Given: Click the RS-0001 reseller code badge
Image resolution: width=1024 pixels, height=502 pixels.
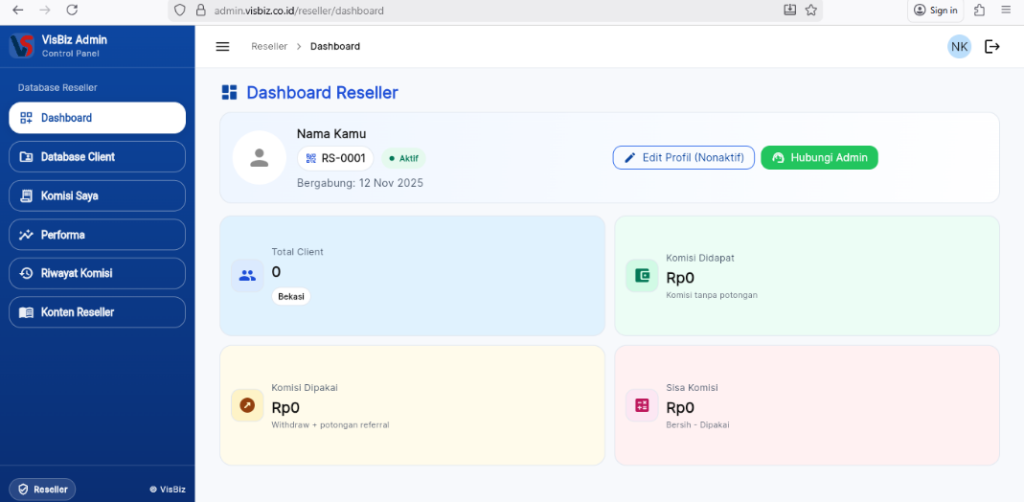Looking at the screenshot, I should [x=335, y=158].
